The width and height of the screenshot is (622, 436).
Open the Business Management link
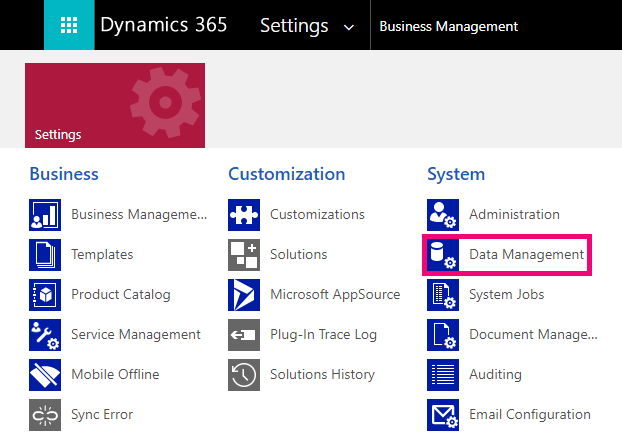pos(139,215)
